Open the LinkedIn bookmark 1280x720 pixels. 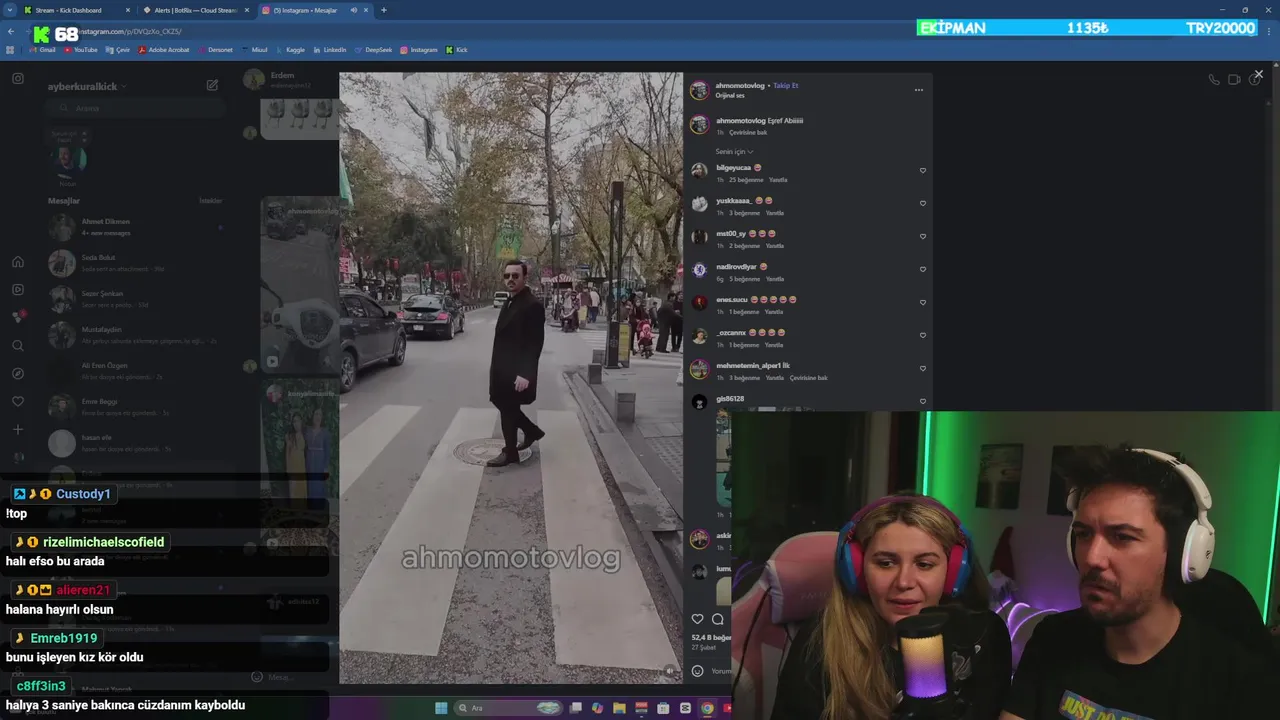(x=329, y=50)
